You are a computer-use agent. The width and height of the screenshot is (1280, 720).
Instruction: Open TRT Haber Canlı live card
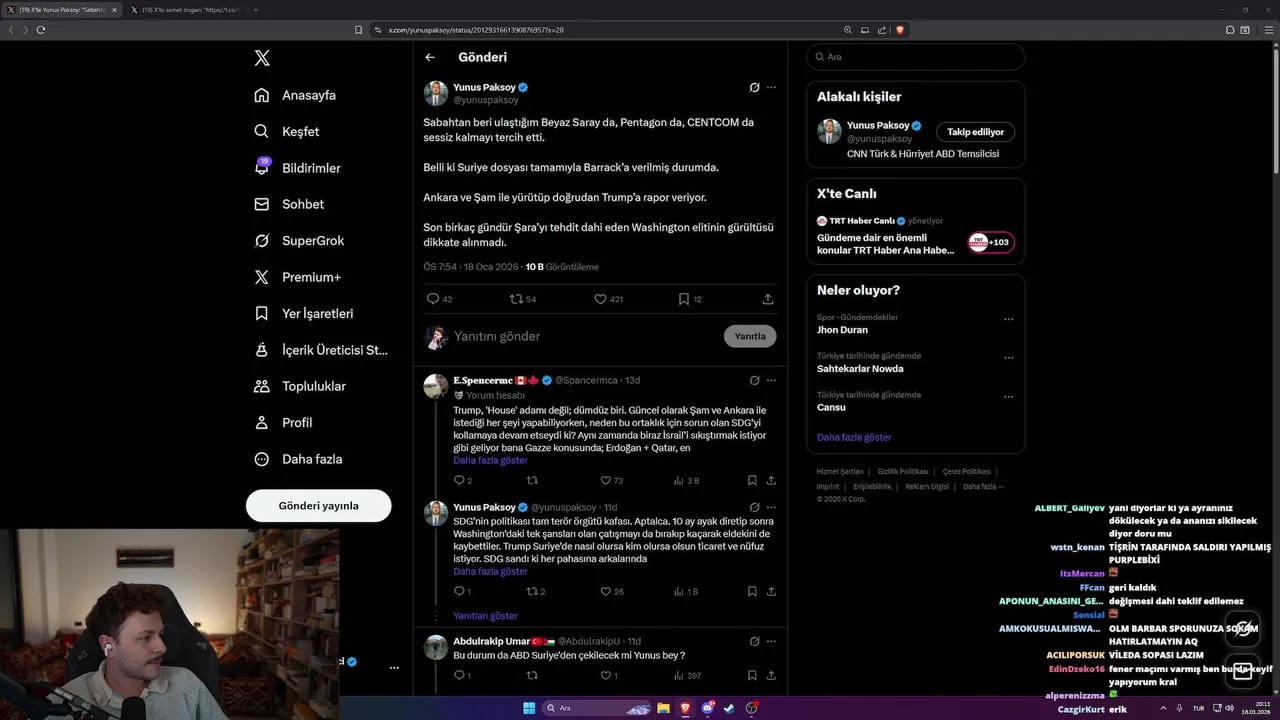coord(915,237)
